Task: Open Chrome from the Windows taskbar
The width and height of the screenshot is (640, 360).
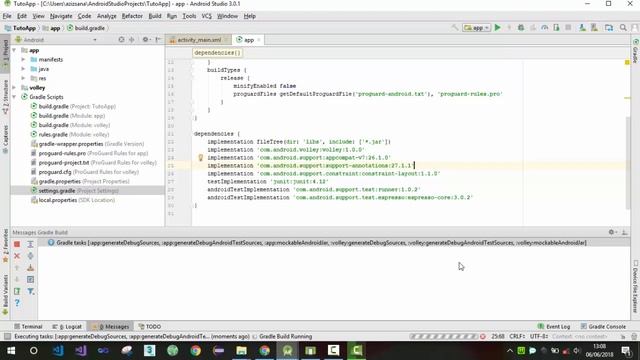Action: (x=196, y=350)
